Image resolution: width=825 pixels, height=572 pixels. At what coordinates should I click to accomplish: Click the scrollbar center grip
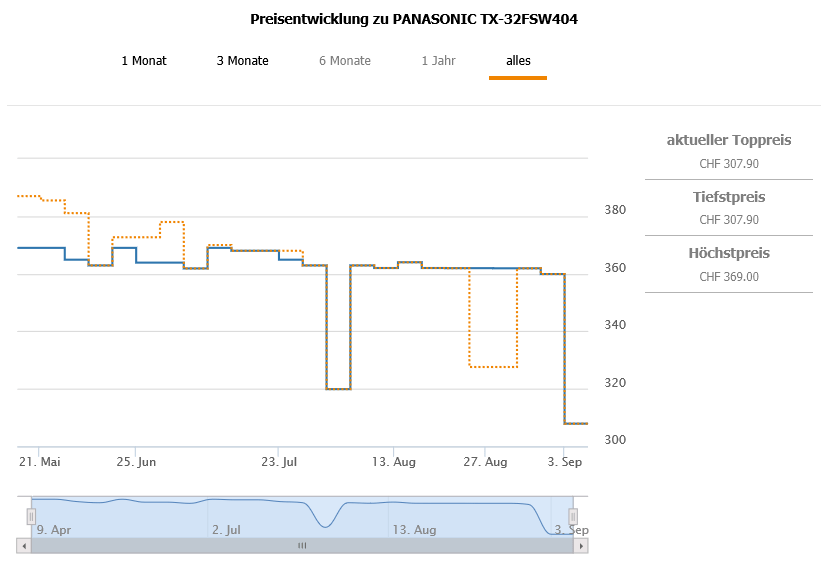[302, 546]
